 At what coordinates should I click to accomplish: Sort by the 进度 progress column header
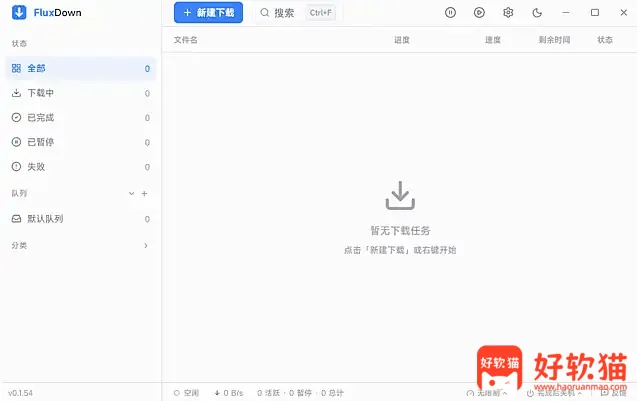click(402, 40)
